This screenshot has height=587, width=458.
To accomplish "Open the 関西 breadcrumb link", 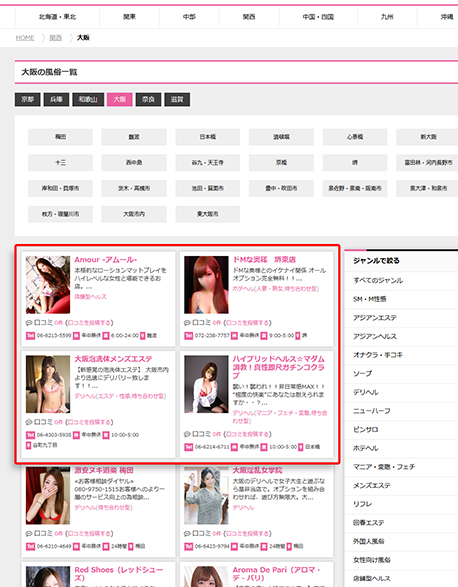I will tap(55, 38).
